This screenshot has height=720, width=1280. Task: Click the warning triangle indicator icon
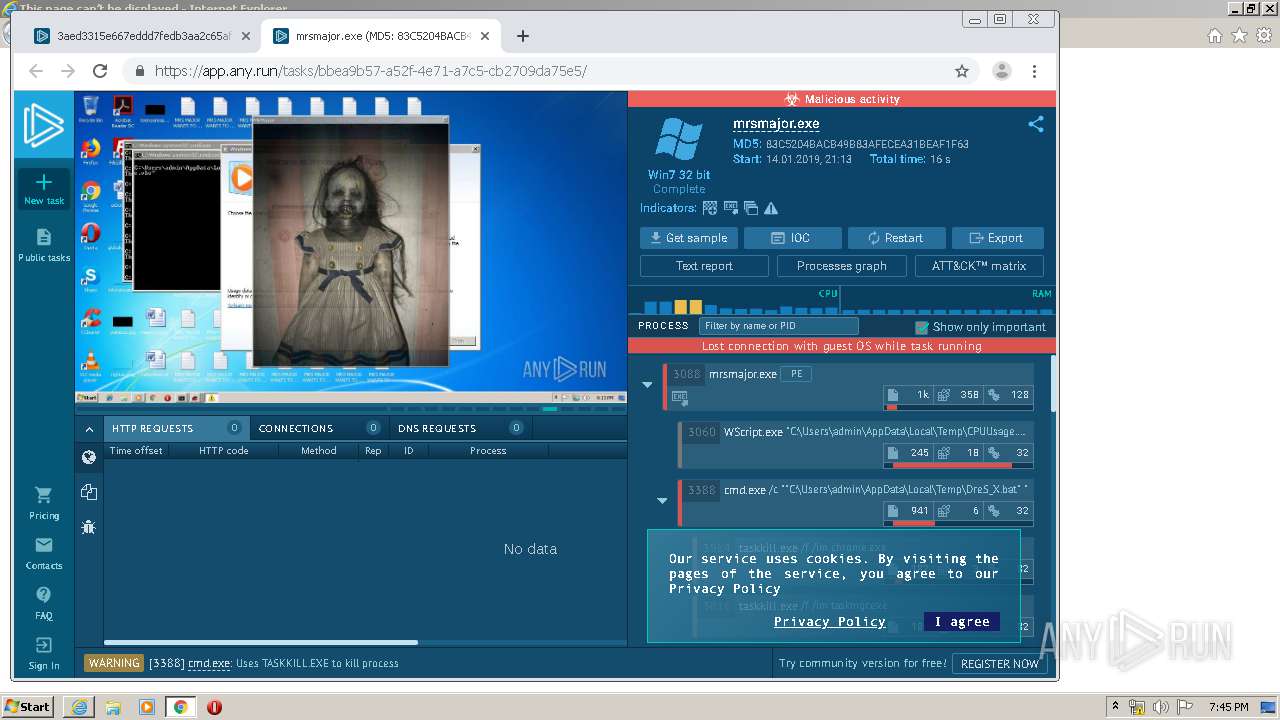(771, 208)
